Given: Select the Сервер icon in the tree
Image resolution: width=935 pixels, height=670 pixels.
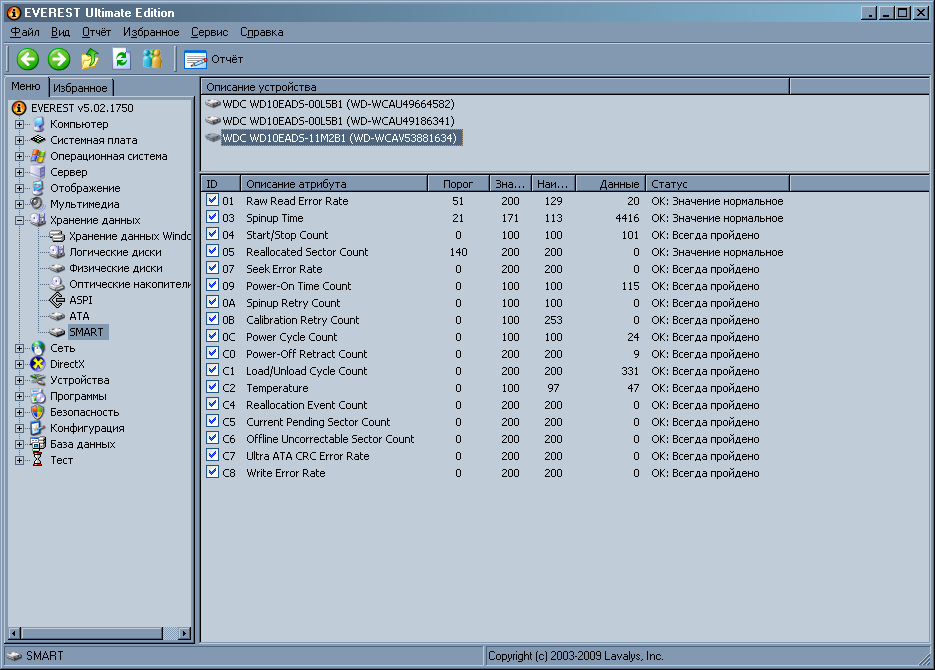Looking at the screenshot, I should pos(38,172).
